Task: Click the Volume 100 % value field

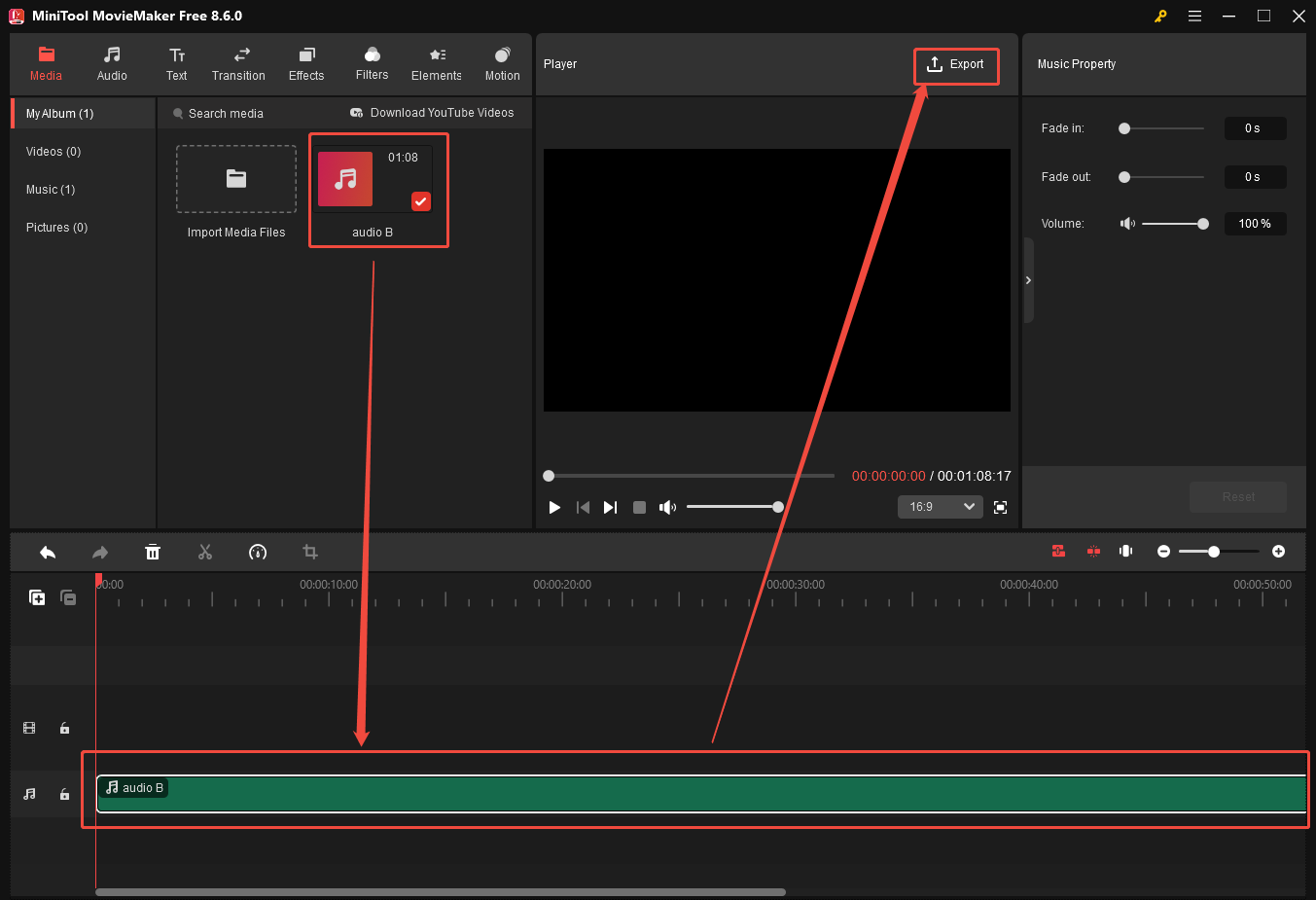Action: (x=1255, y=224)
